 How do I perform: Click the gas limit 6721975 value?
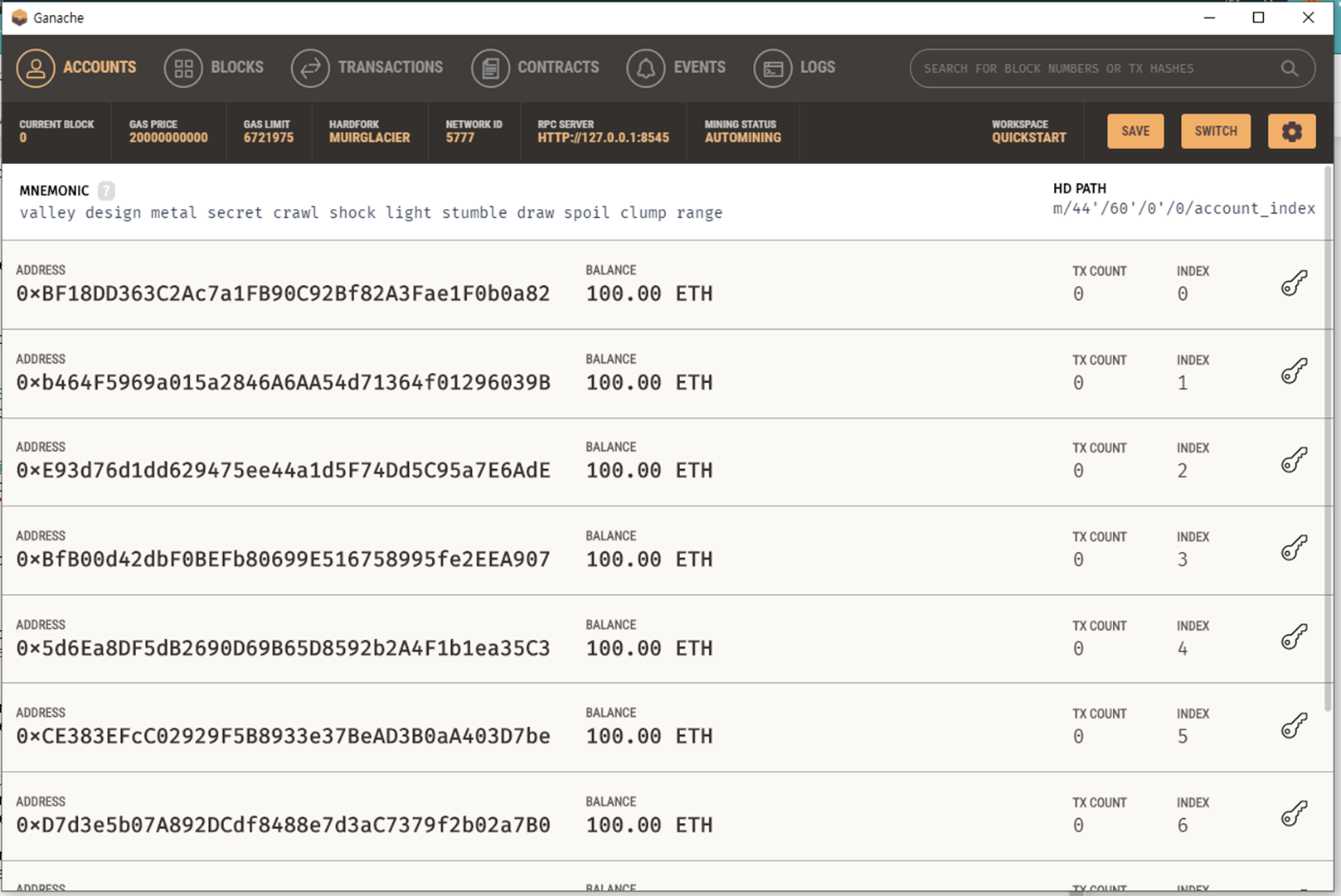[x=268, y=138]
